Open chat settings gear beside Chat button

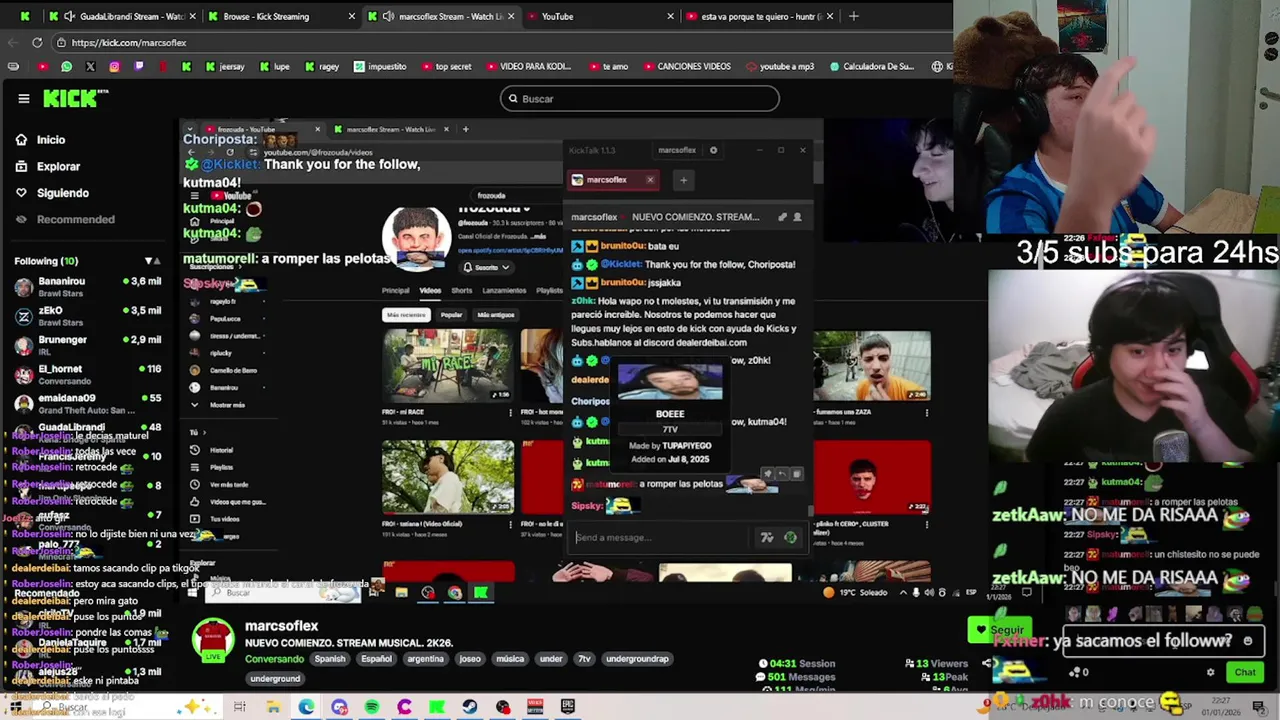1211,673
